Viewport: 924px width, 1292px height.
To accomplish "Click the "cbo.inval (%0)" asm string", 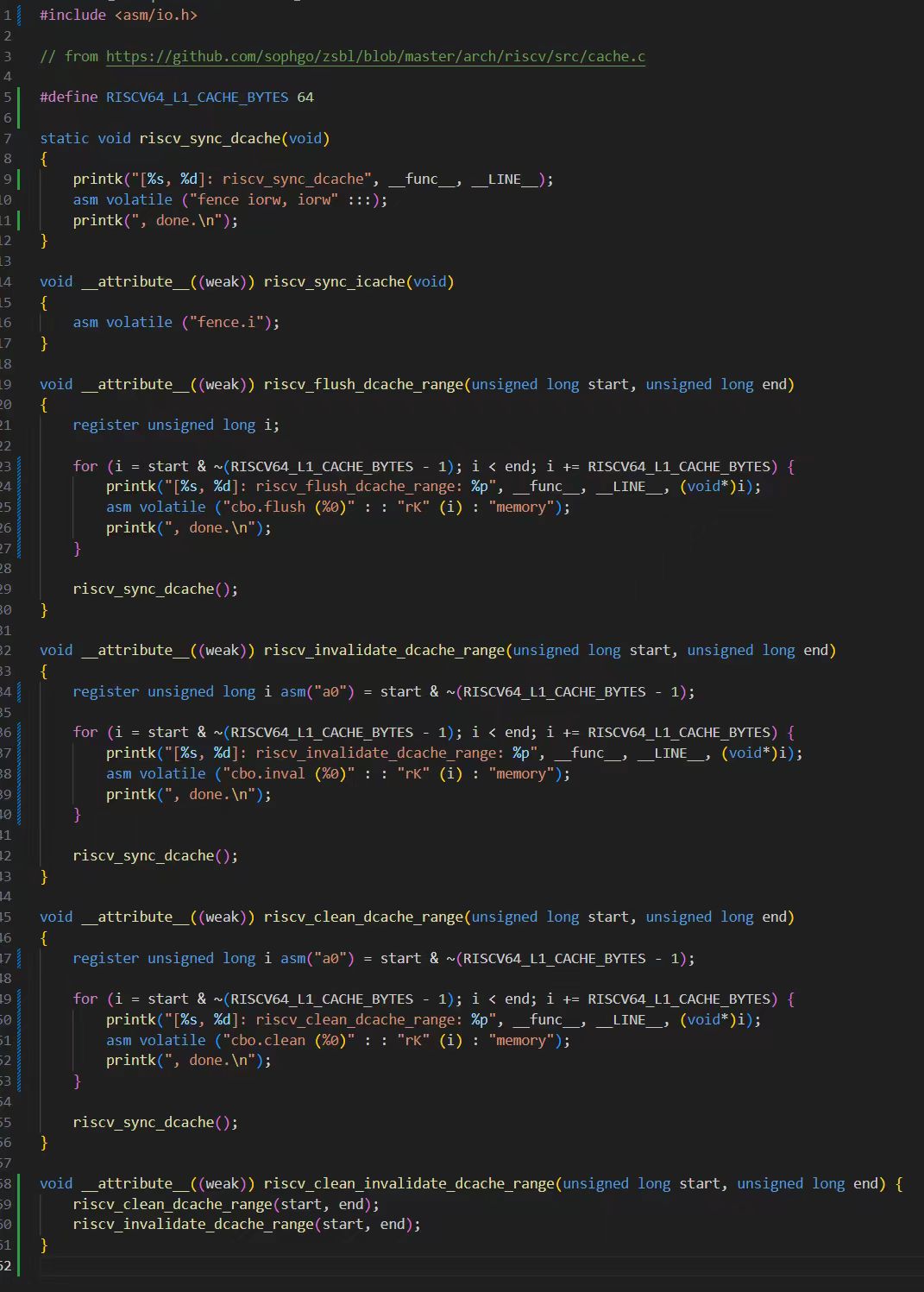I will [x=288, y=773].
